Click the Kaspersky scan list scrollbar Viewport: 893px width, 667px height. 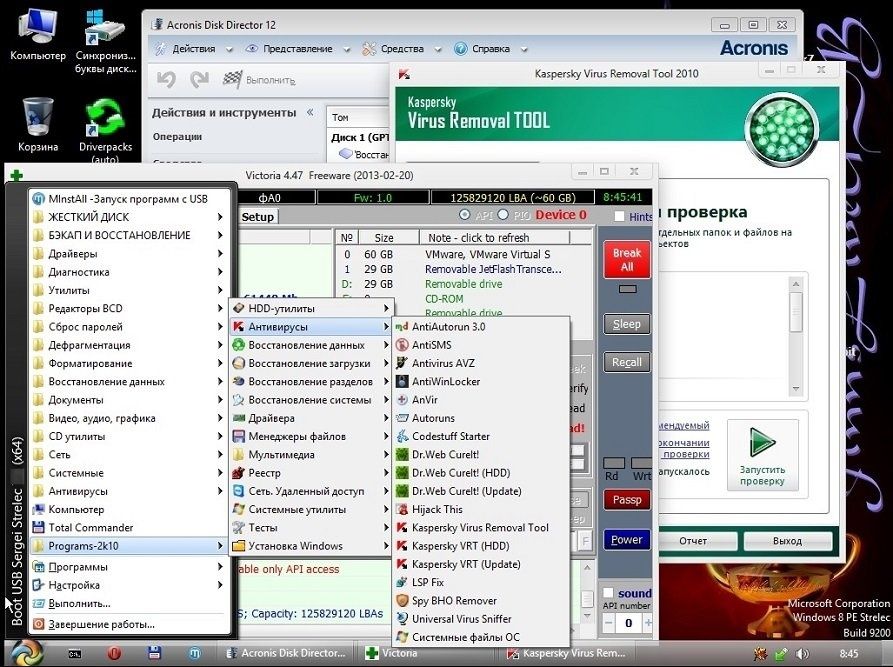796,336
